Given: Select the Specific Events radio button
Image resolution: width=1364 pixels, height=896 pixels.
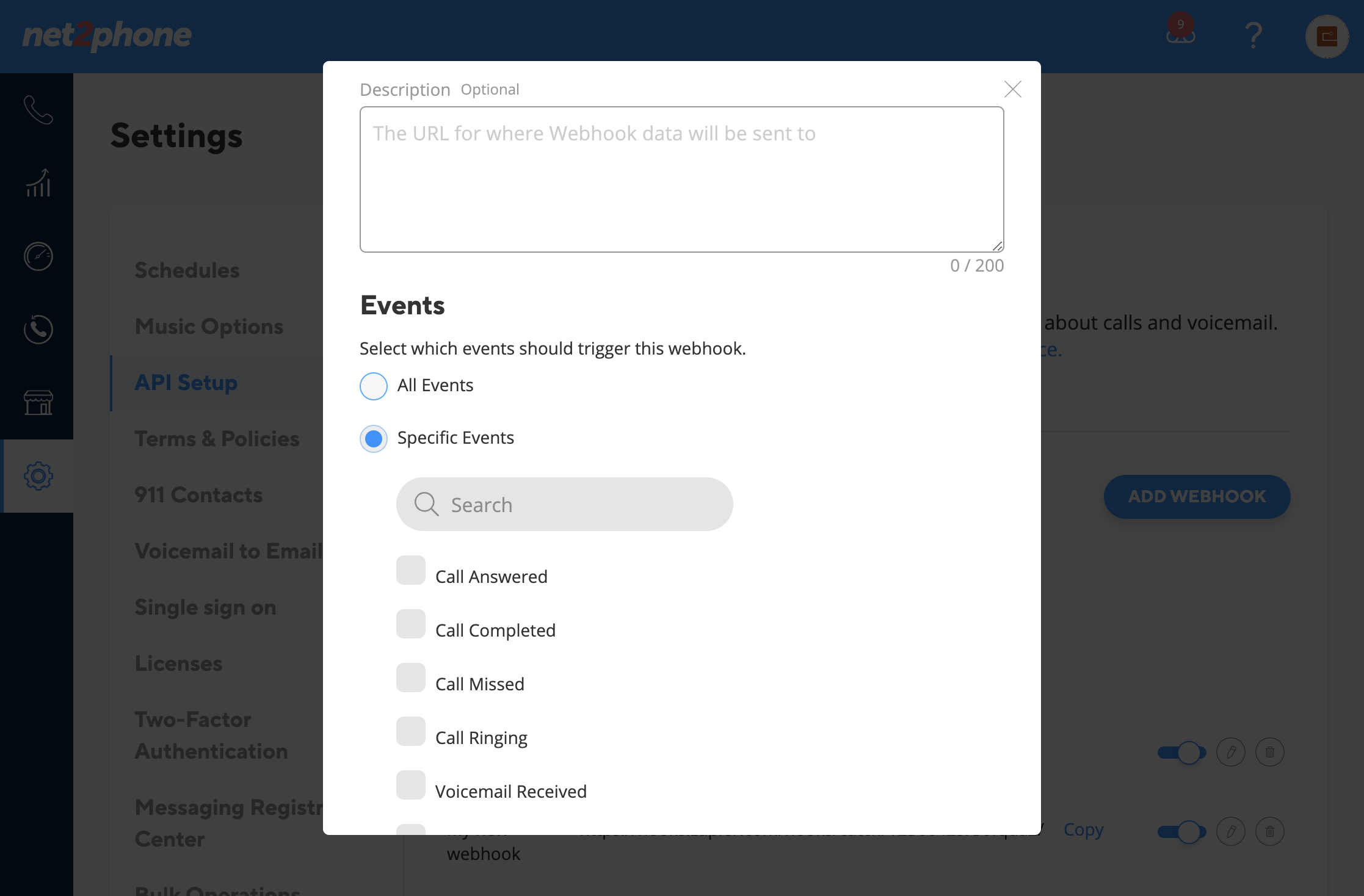Looking at the screenshot, I should click(374, 438).
